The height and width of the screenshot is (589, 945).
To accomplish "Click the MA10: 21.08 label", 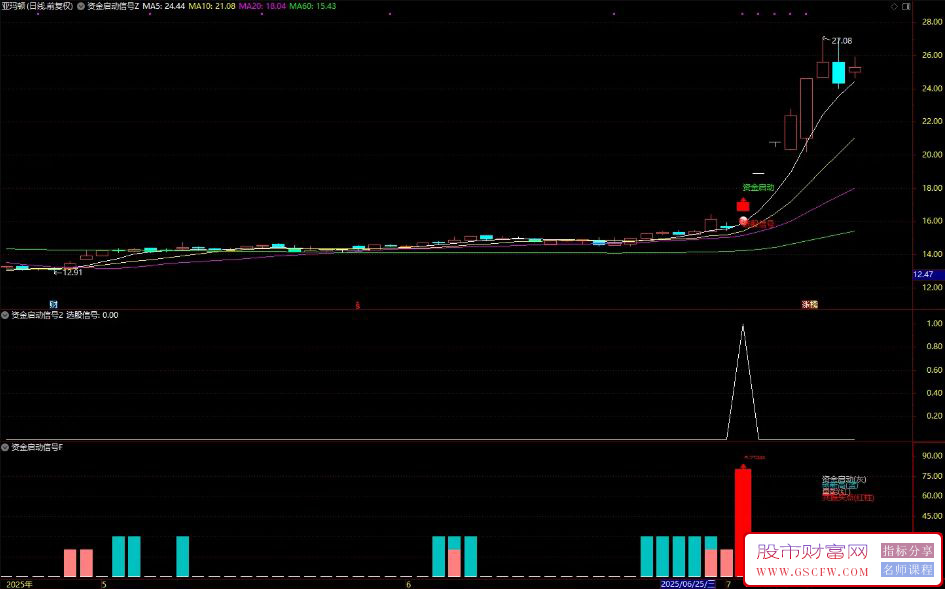I will [x=211, y=6].
